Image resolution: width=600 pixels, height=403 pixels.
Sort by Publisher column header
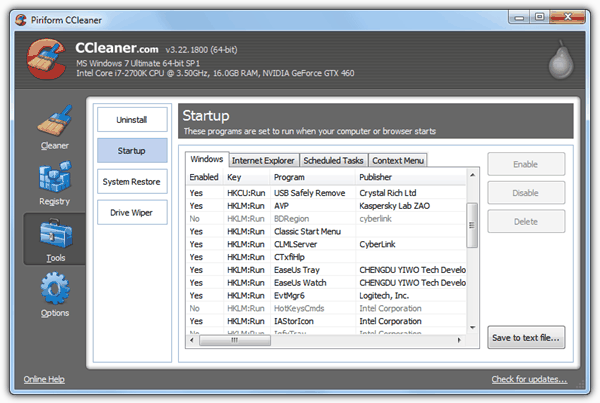pyautogui.click(x=411, y=177)
